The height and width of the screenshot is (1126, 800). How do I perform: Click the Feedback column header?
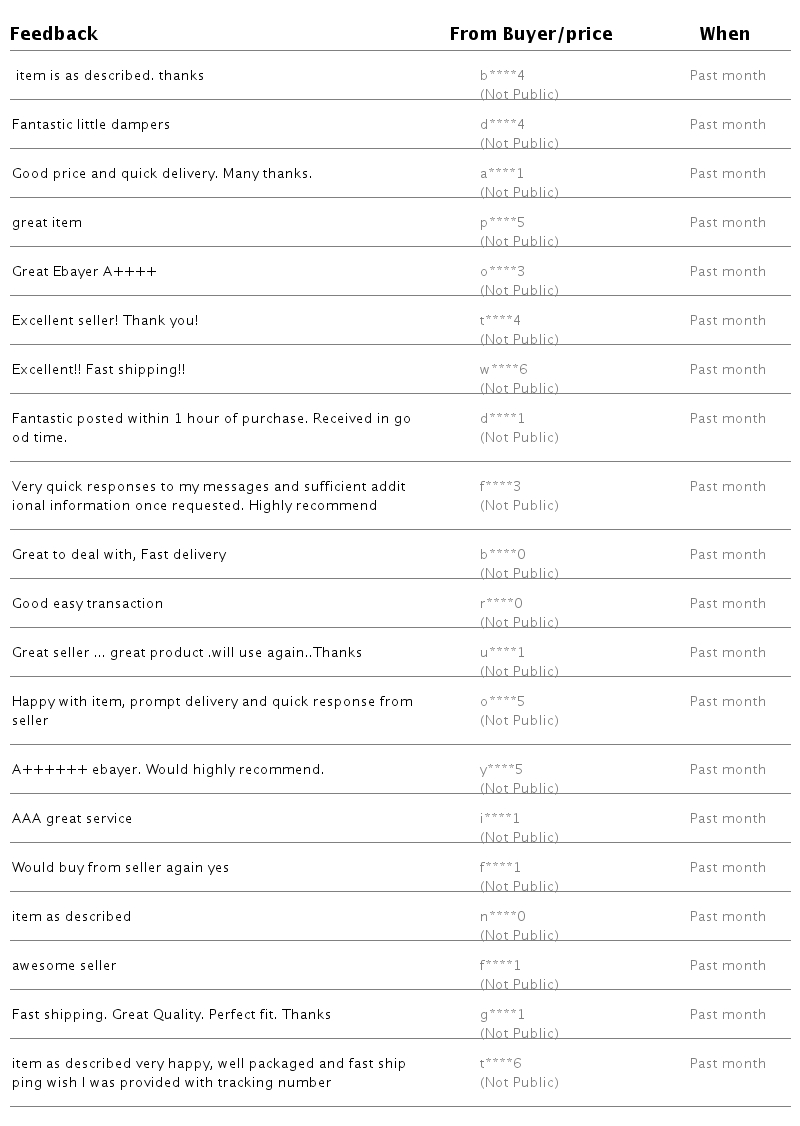54,34
